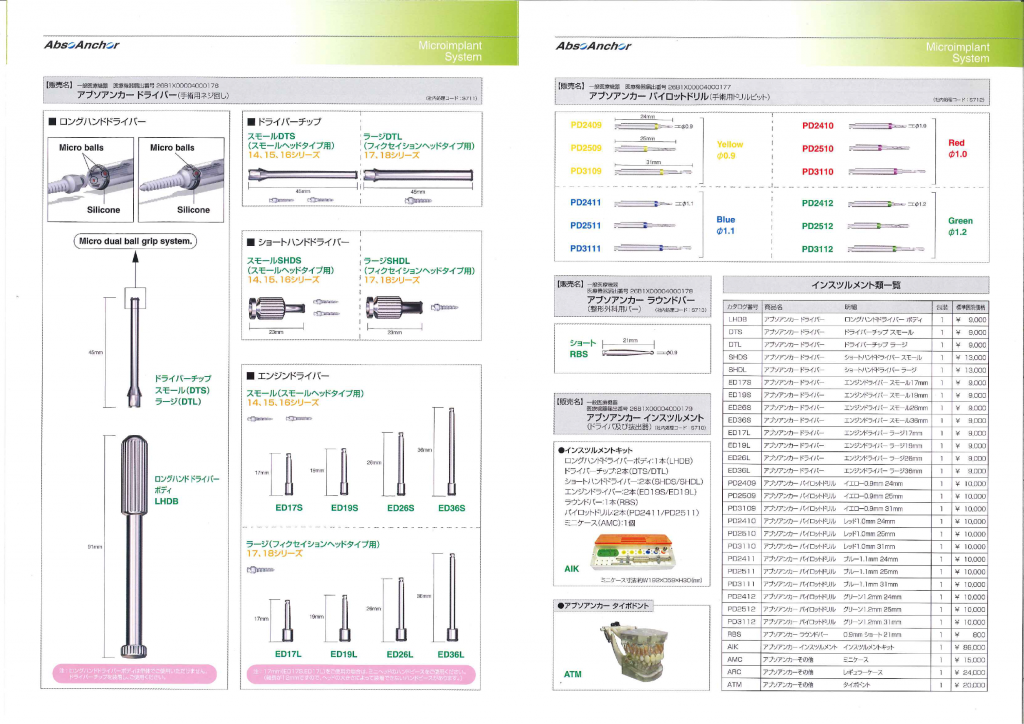Click the エンジンドライバー section heading
The image size is (1024, 724).
point(288,376)
